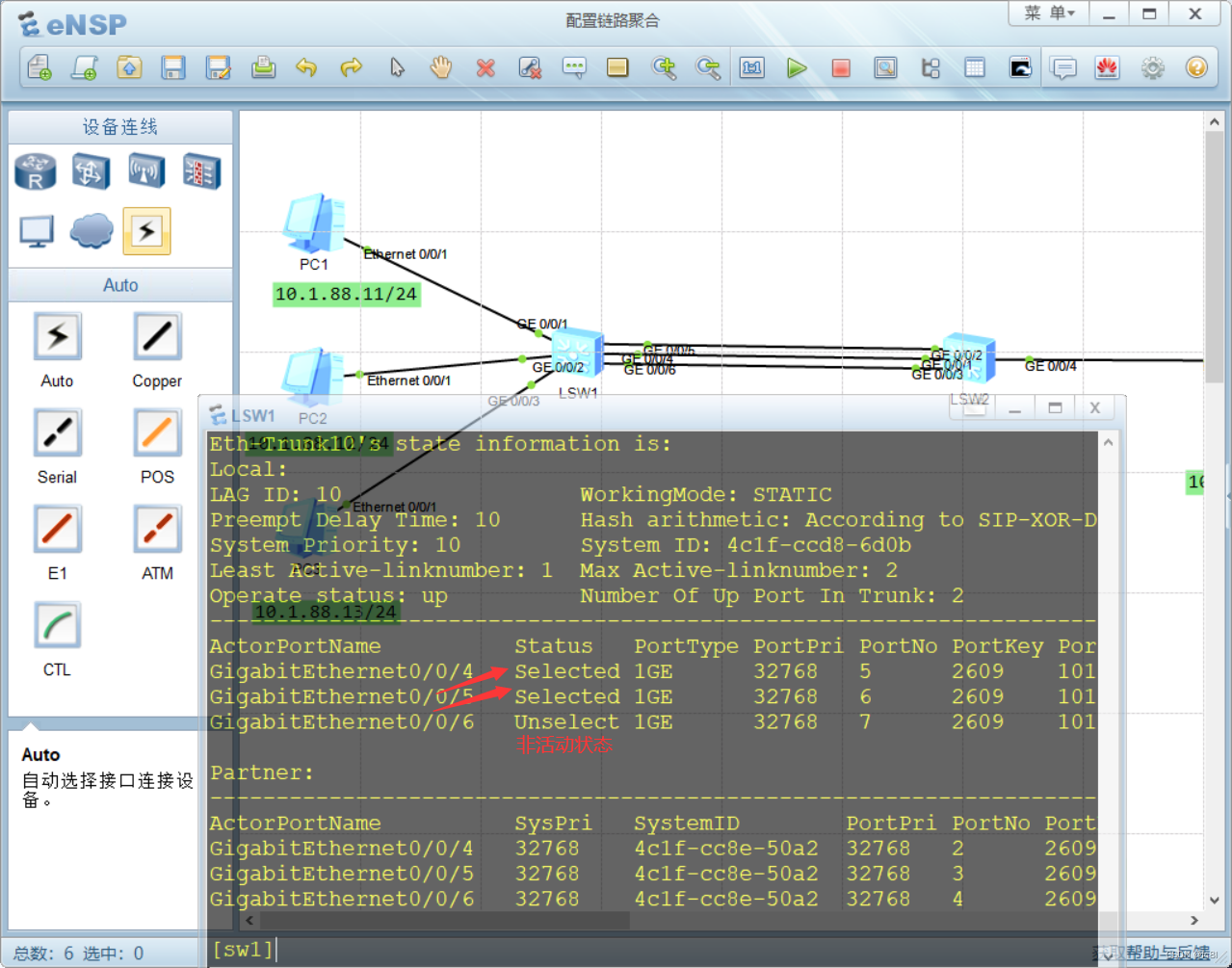Select the PC terminal category icon
Image resolution: width=1232 pixels, height=968 pixels.
(37, 231)
